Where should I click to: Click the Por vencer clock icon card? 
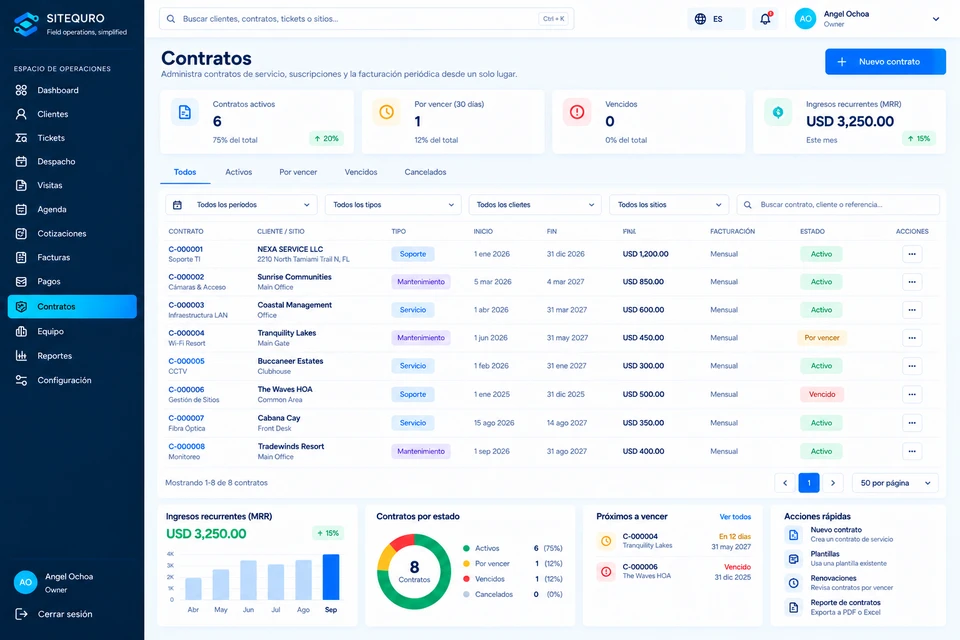coord(386,112)
